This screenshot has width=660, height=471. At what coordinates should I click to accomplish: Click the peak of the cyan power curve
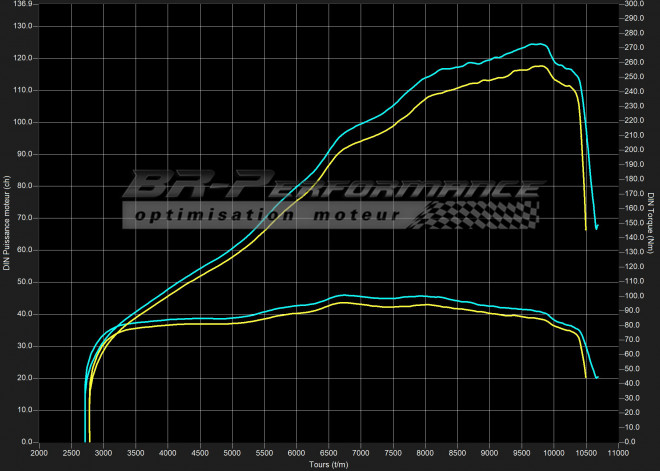pyautogui.click(x=538, y=44)
